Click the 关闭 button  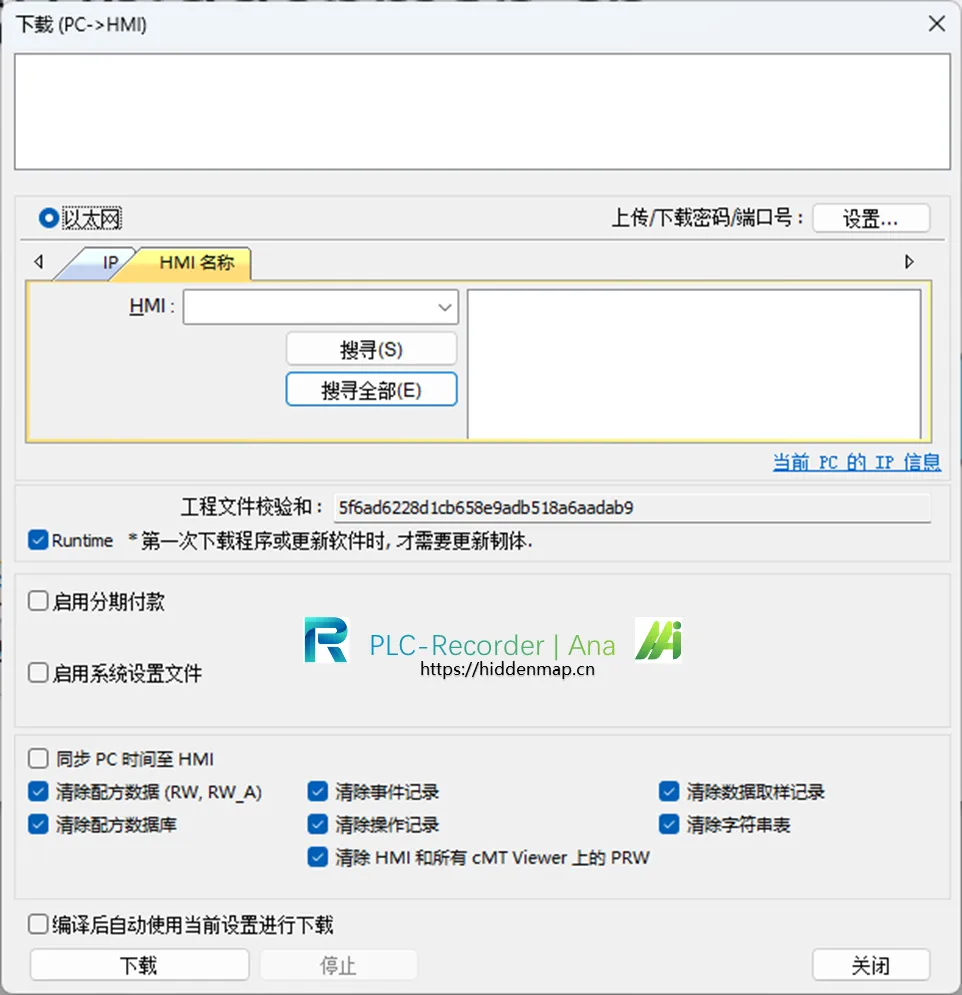[871, 965]
